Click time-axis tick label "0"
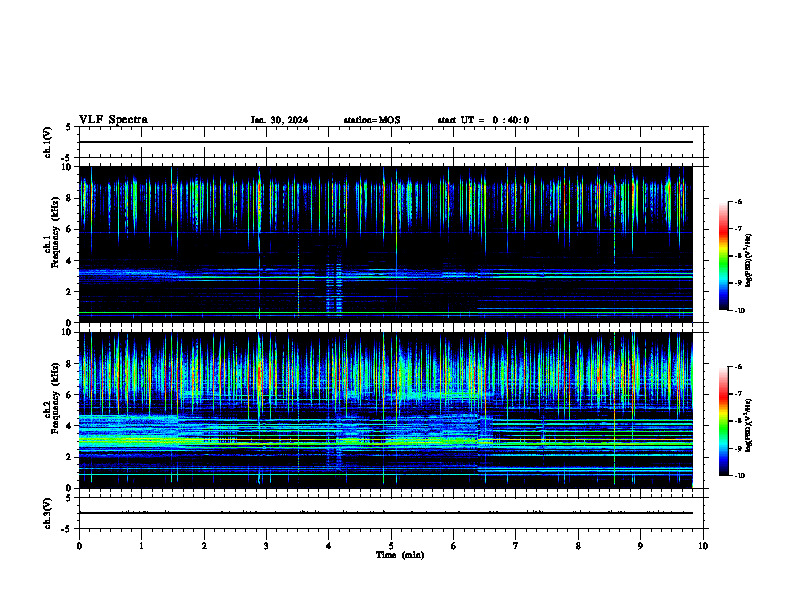Screen dimensions: 792x612 click(x=79, y=546)
